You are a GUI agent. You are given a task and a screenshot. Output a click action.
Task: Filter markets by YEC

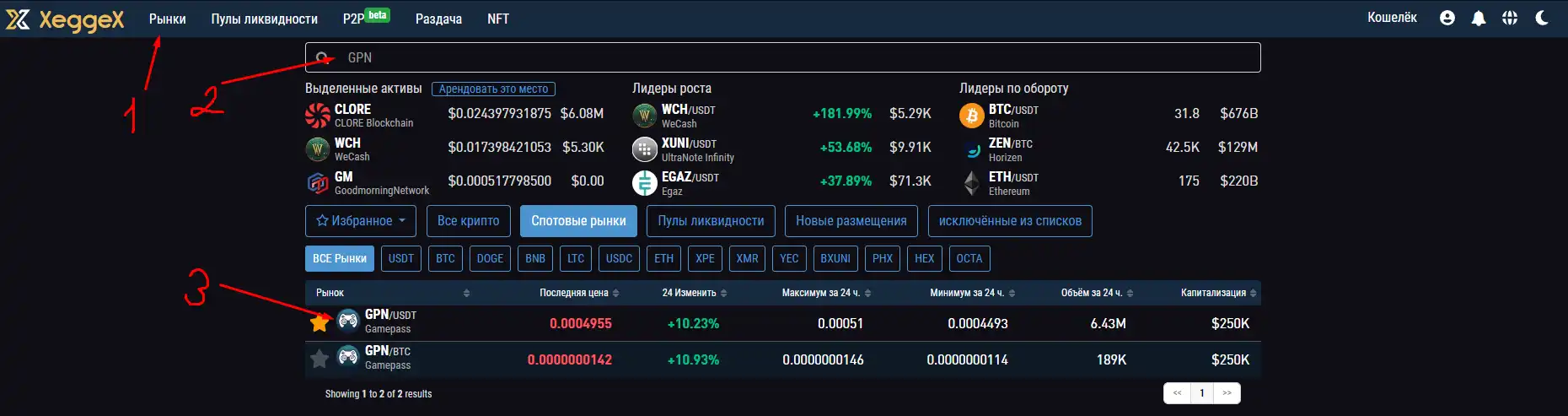pos(789,258)
